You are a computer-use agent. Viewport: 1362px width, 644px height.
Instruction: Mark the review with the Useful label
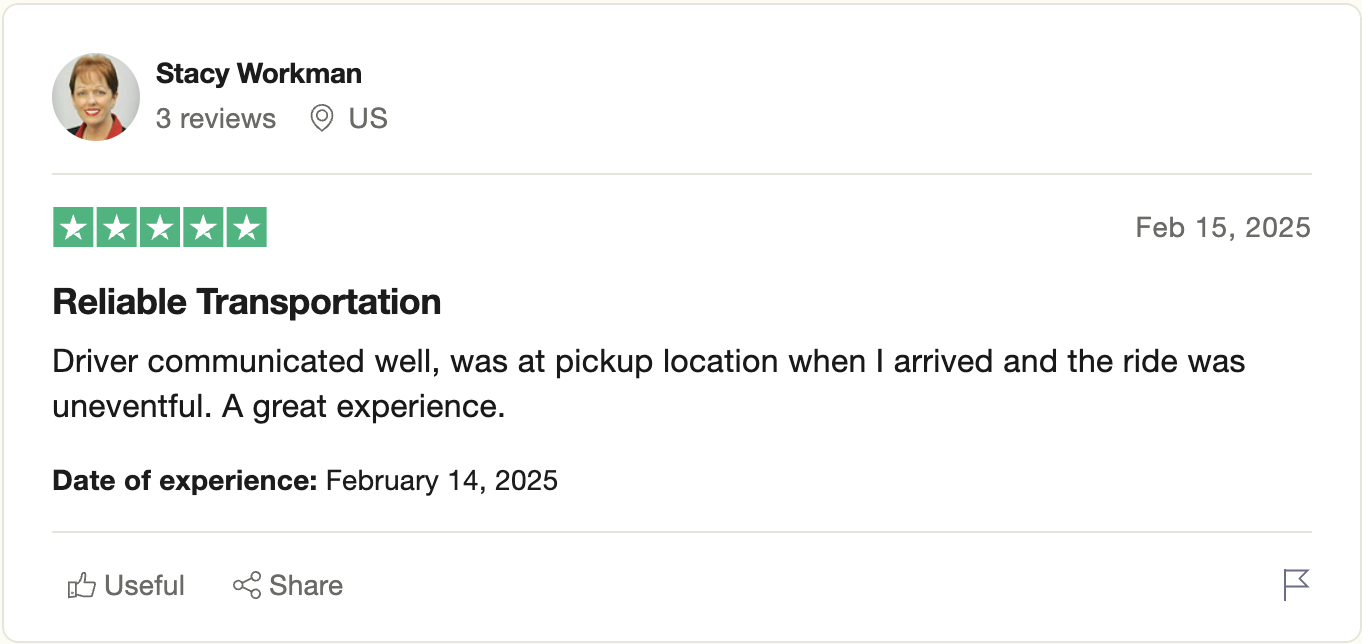145,586
